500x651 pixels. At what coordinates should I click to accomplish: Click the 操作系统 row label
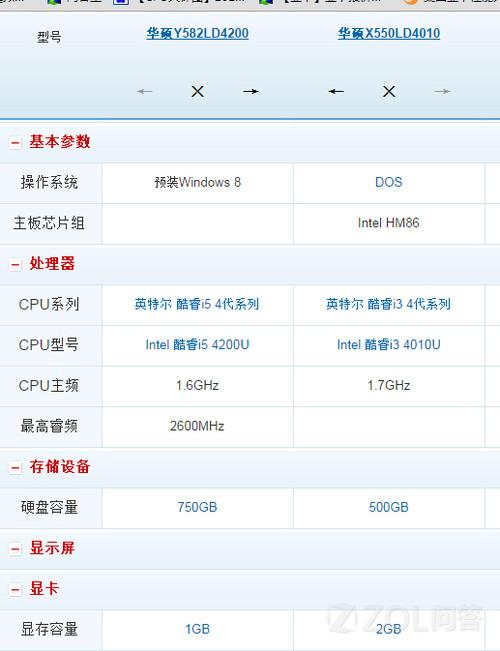tap(49, 182)
